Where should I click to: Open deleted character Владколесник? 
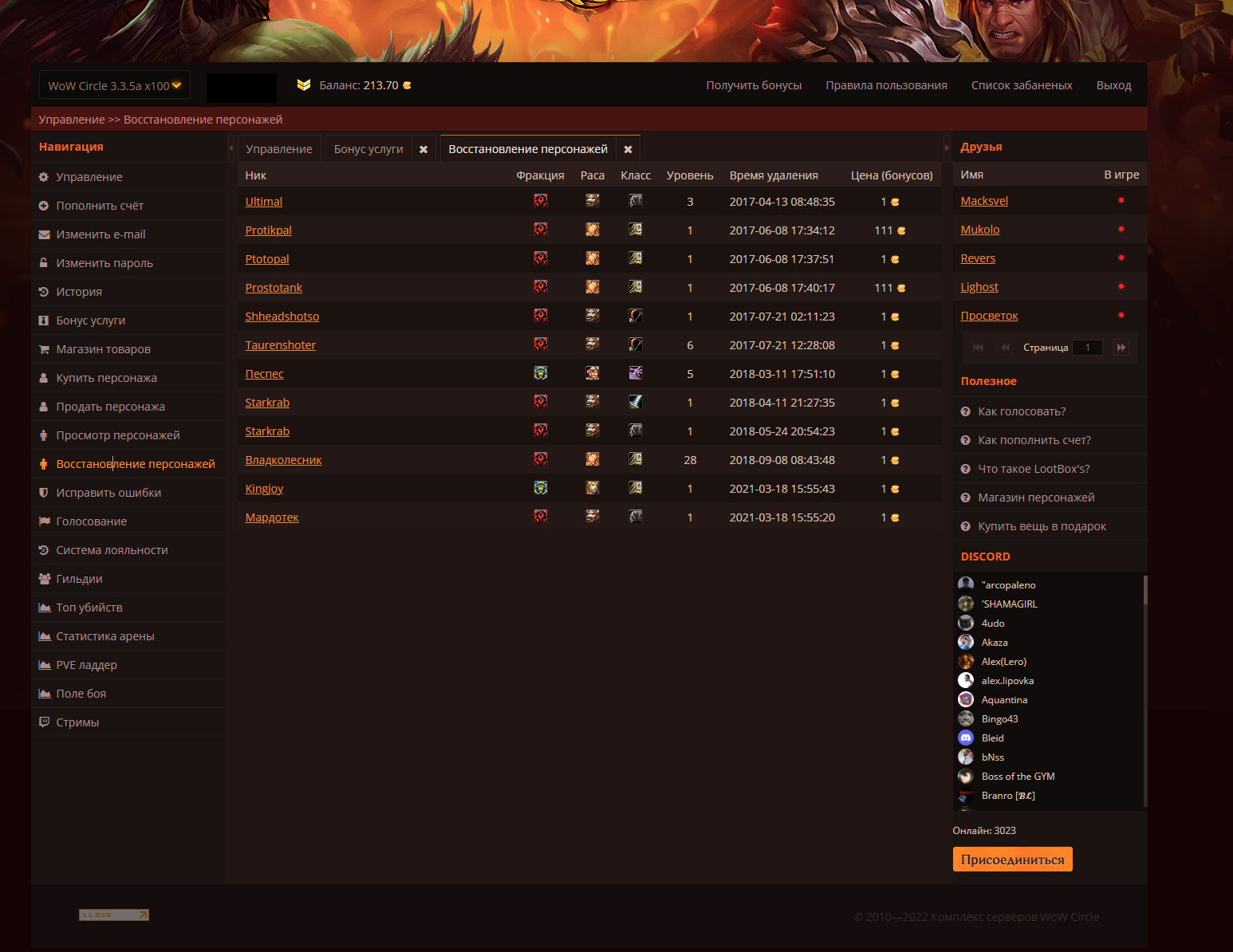(283, 460)
